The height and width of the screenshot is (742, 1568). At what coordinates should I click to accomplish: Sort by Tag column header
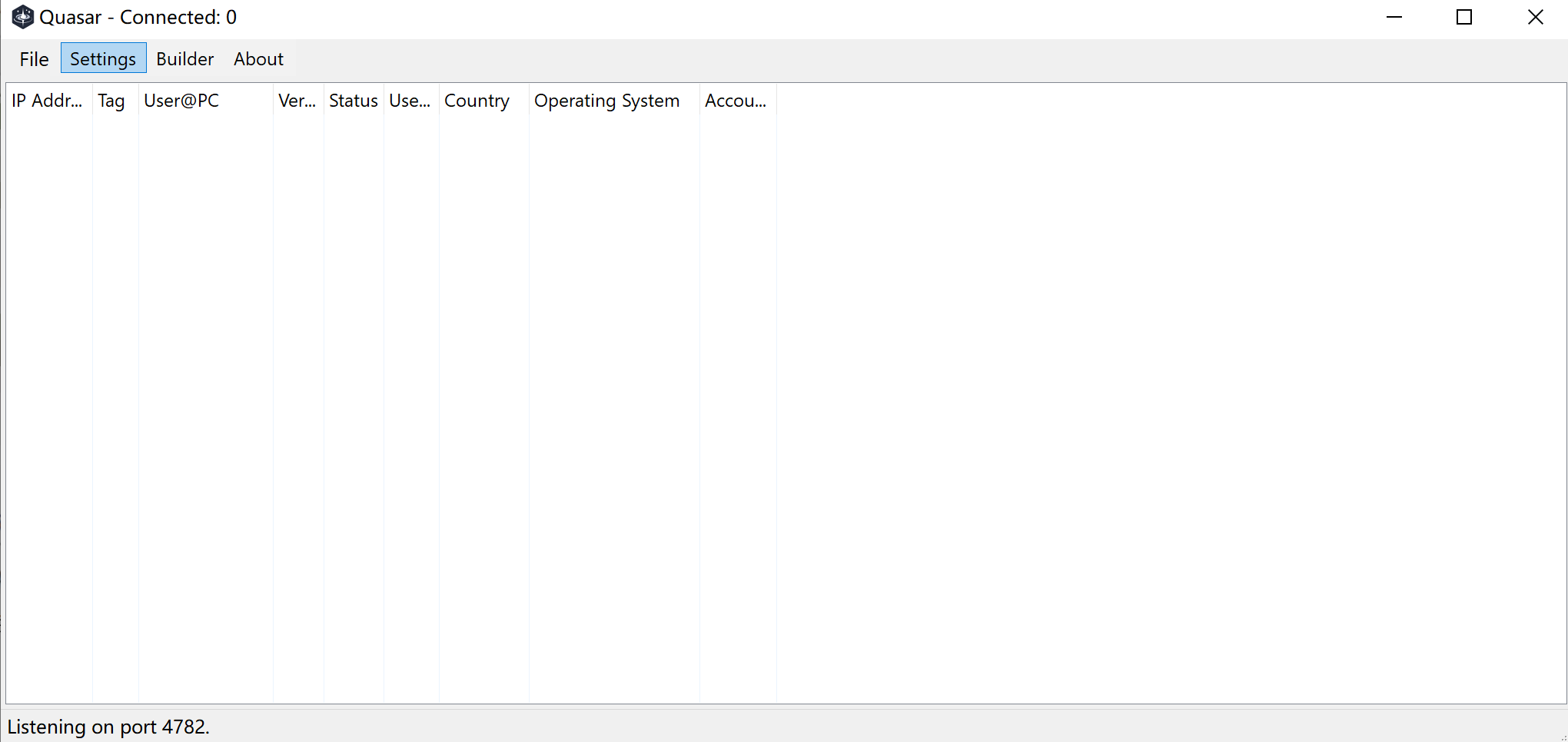pyautogui.click(x=115, y=101)
